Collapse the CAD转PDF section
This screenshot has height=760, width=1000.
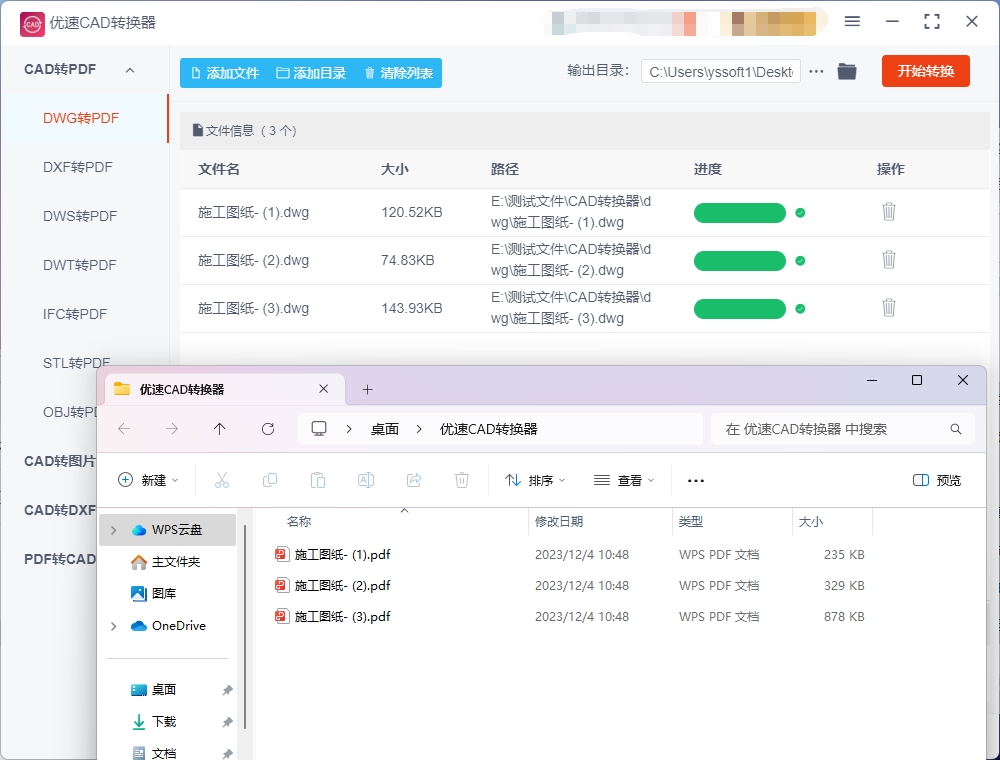[130, 70]
